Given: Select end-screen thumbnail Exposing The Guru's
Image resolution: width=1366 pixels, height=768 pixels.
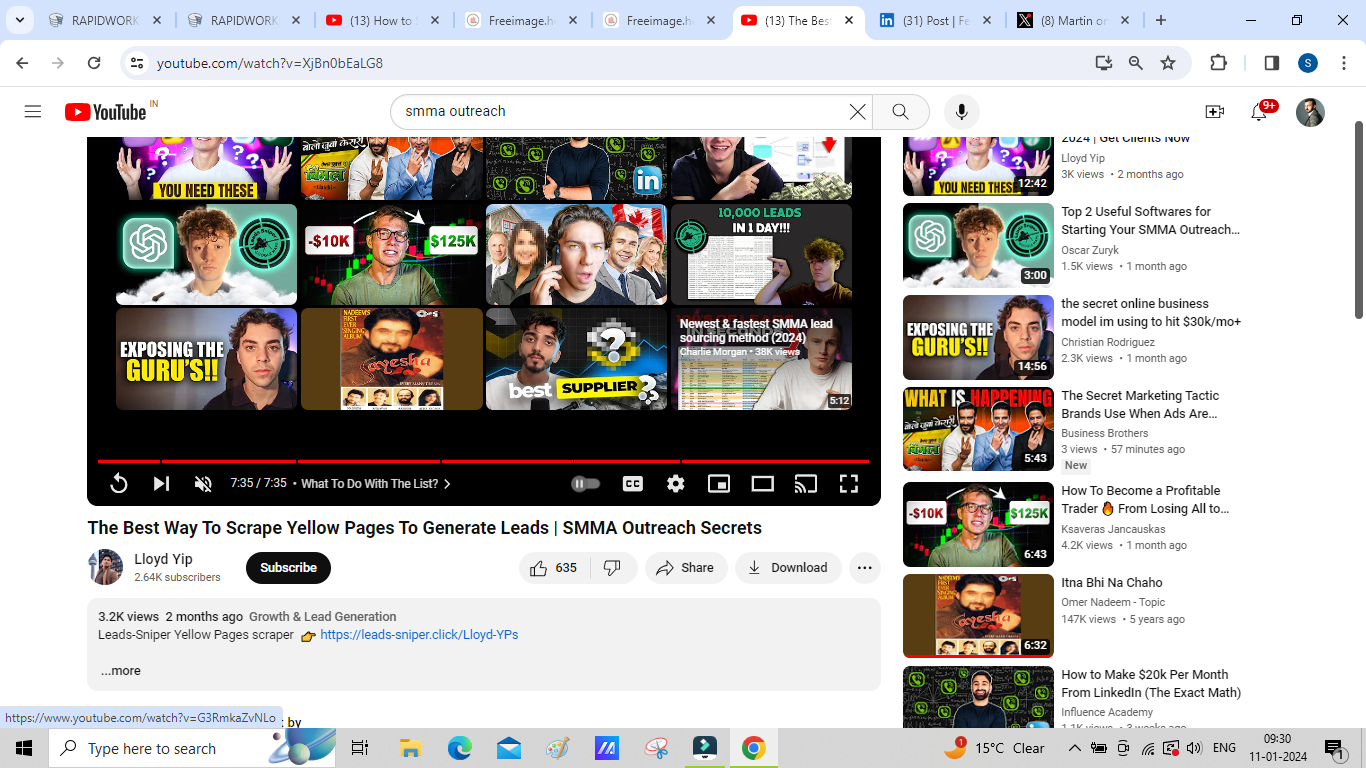Looking at the screenshot, I should click(206, 358).
